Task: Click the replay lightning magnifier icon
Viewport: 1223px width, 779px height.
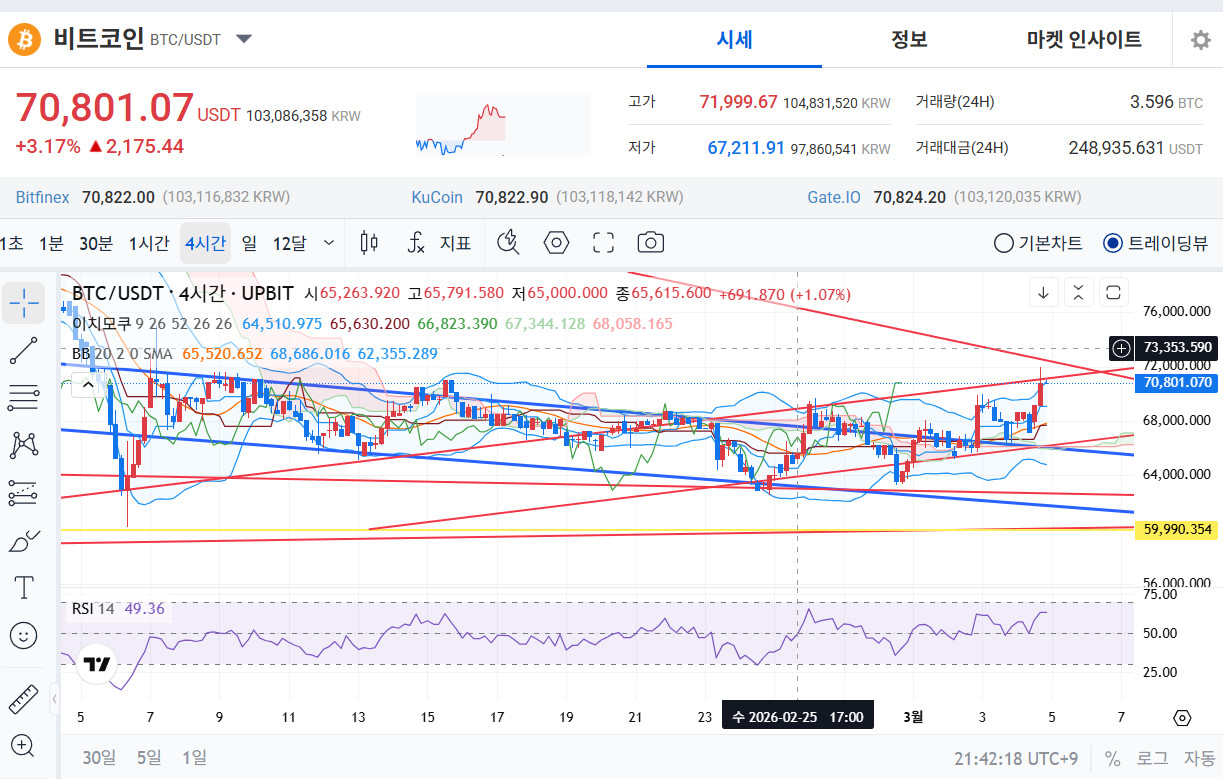Action: point(509,242)
